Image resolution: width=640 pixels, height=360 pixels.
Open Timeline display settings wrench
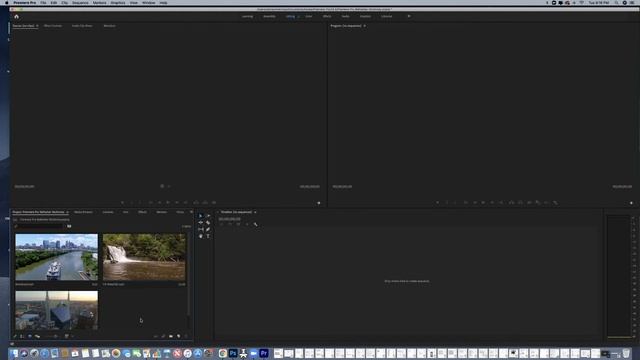click(x=256, y=224)
